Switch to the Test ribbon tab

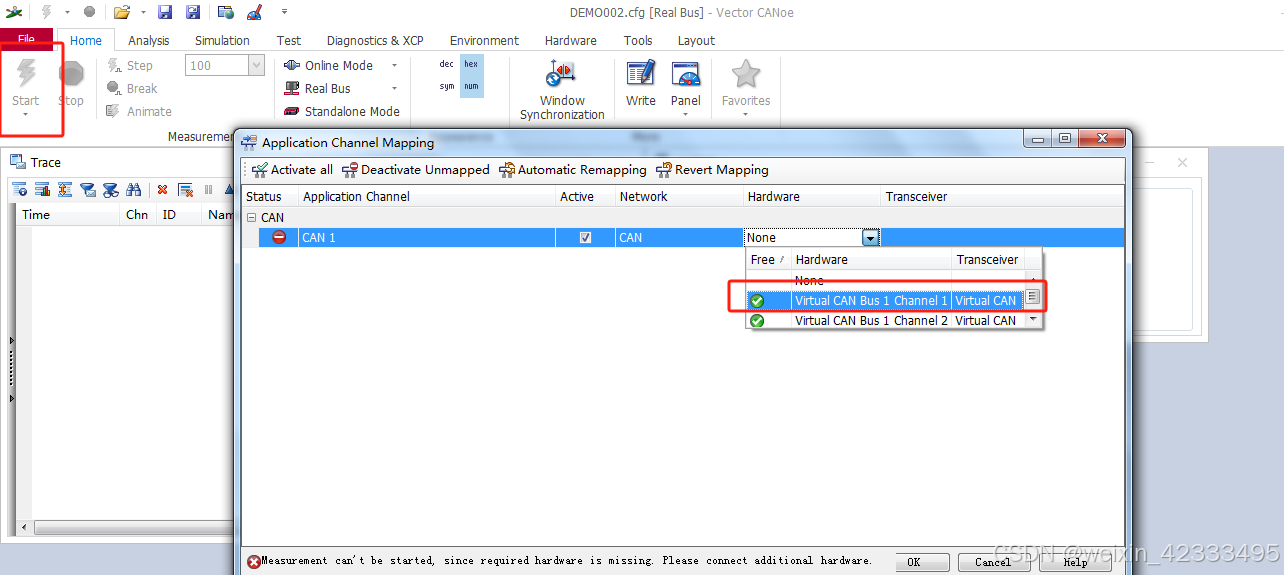pyautogui.click(x=289, y=41)
